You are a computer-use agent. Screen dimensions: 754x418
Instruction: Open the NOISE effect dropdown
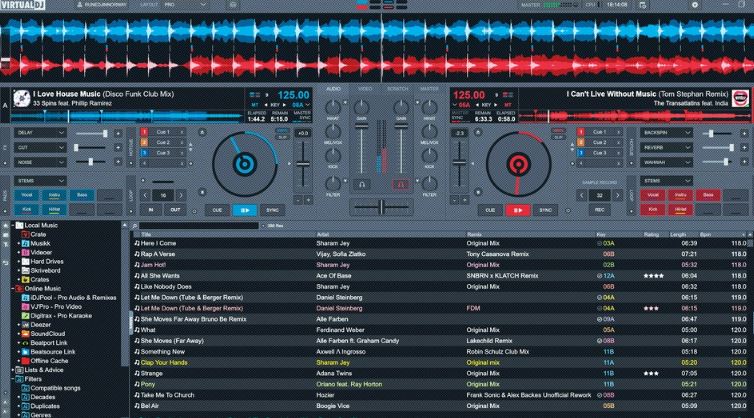coord(40,162)
